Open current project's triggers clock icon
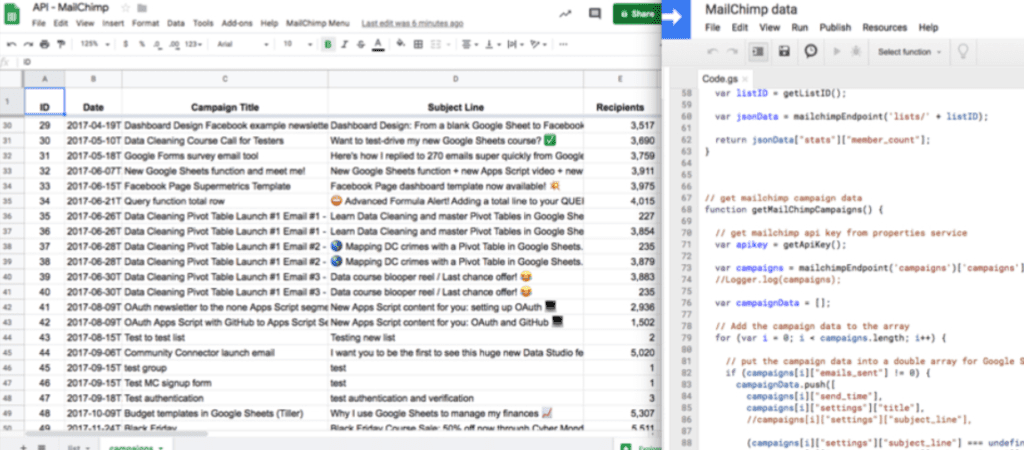The width and height of the screenshot is (1024, 450). [x=810, y=51]
